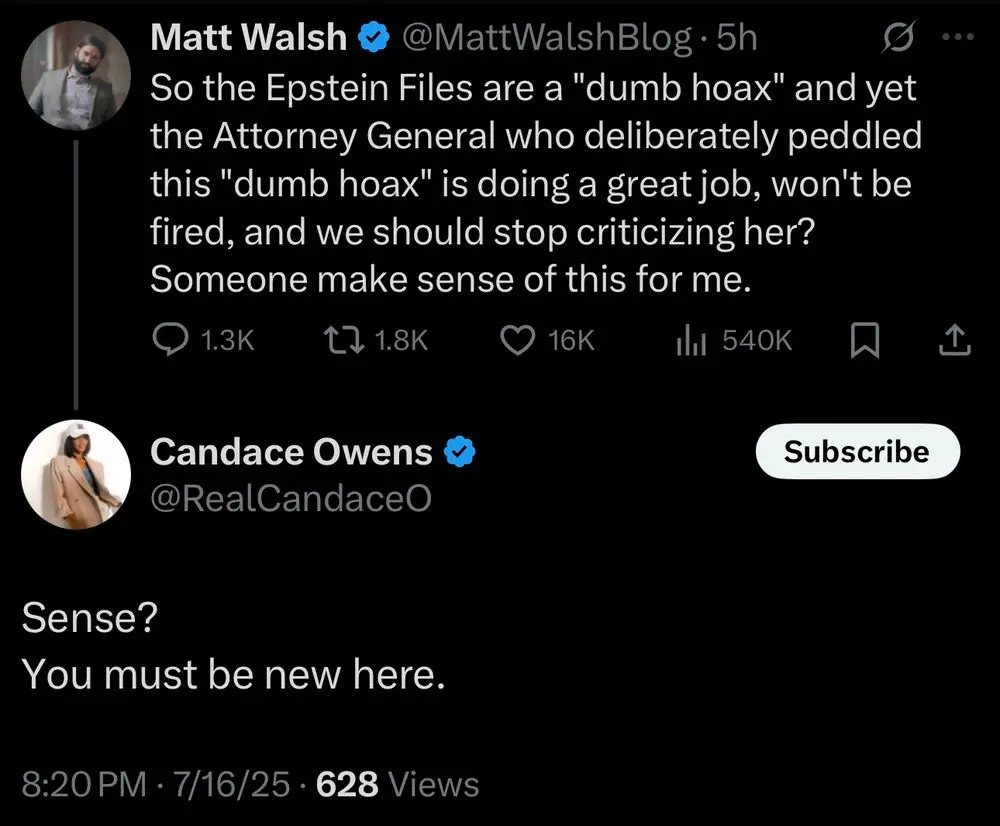Like Matt Walsh's post with heart icon
Screen dimensions: 1000x826
[x=517, y=341]
